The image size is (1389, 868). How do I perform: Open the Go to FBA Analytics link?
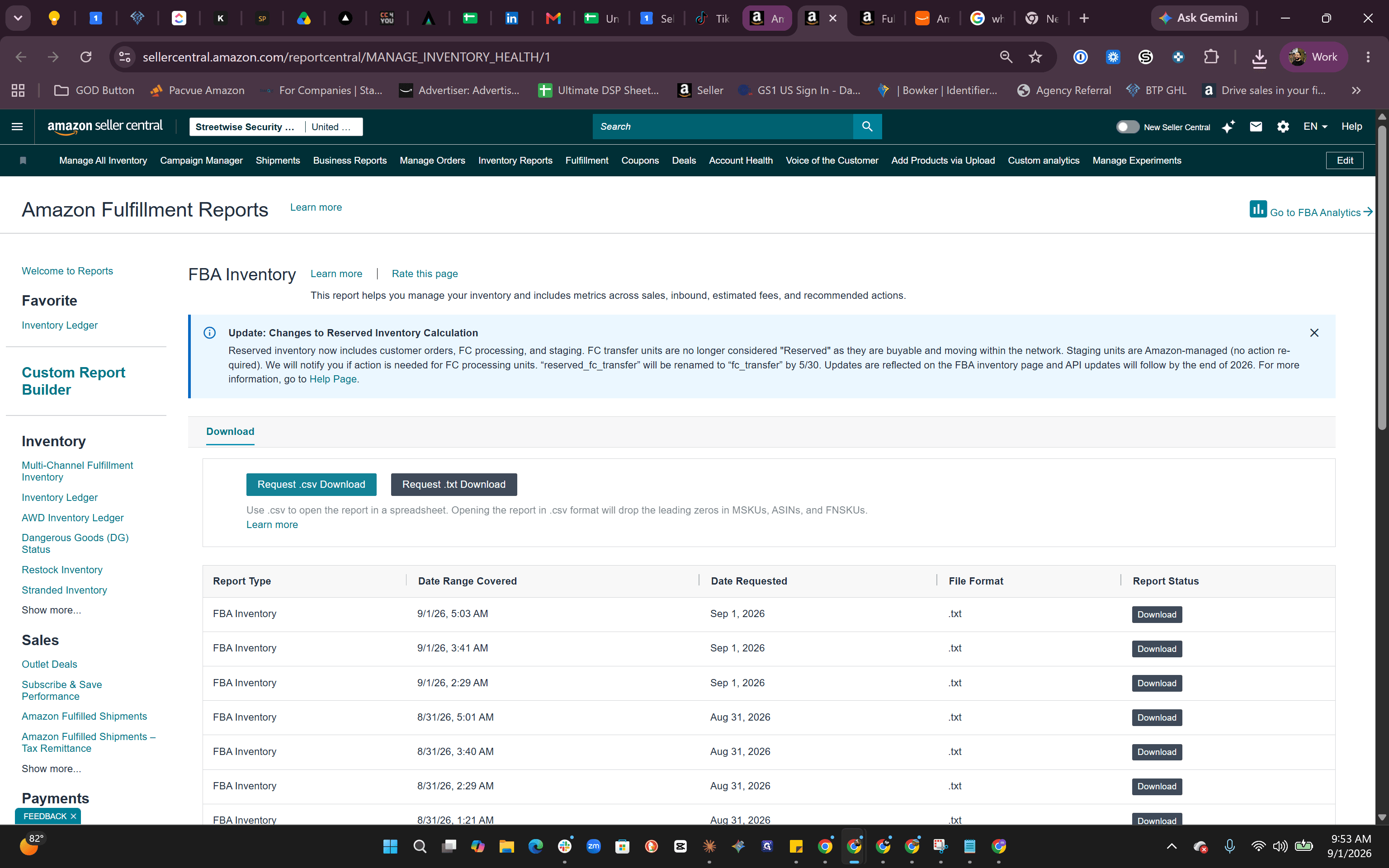(x=1321, y=212)
